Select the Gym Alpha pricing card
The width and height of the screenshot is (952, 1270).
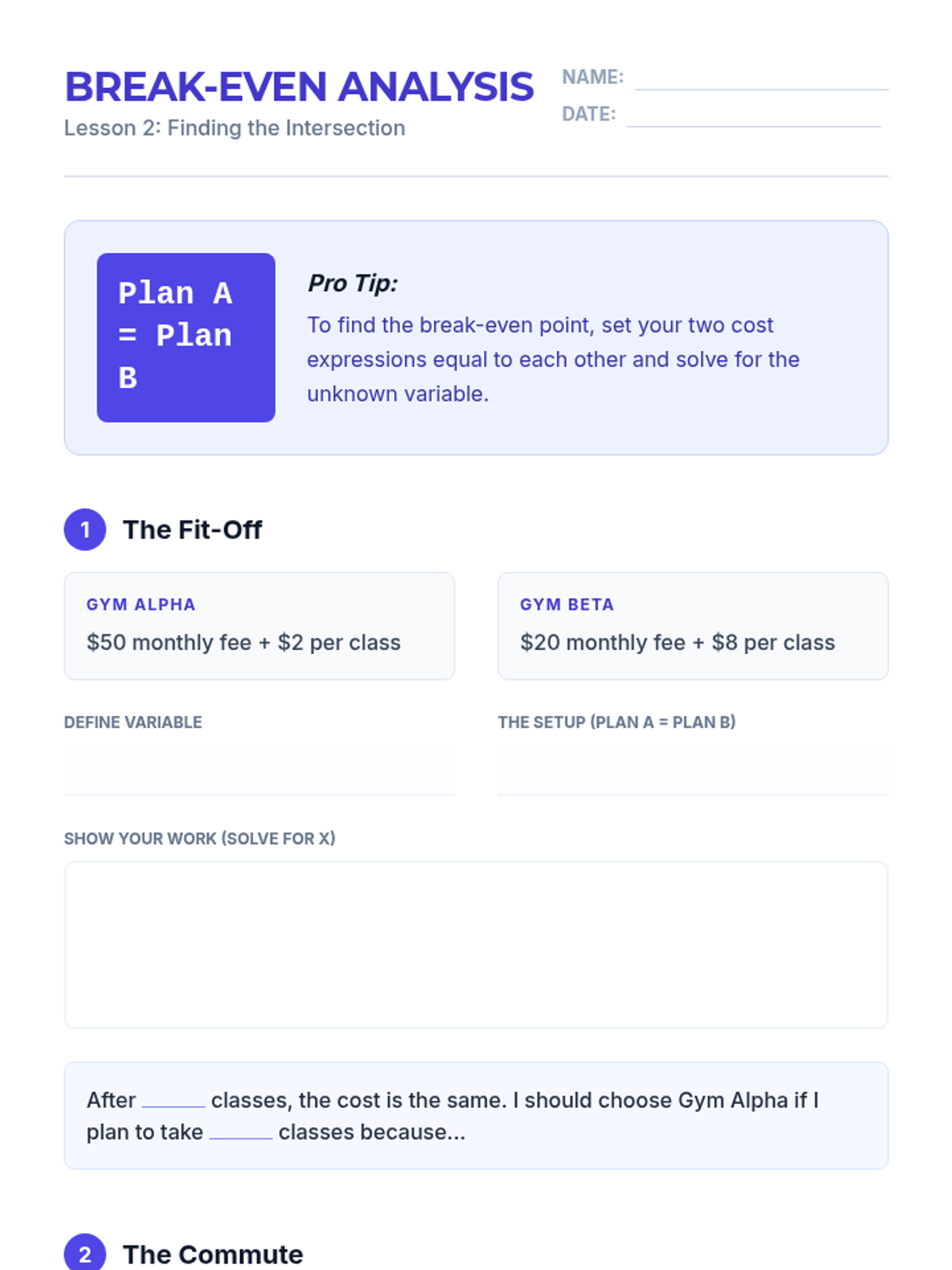pos(259,625)
